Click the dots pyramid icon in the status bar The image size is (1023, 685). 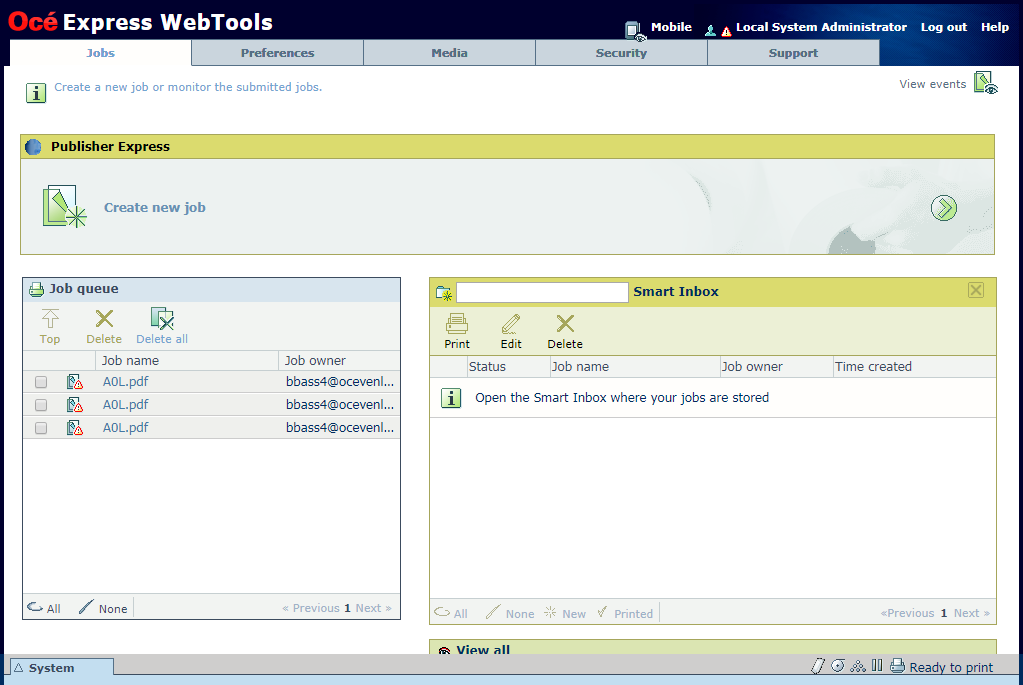point(859,666)
